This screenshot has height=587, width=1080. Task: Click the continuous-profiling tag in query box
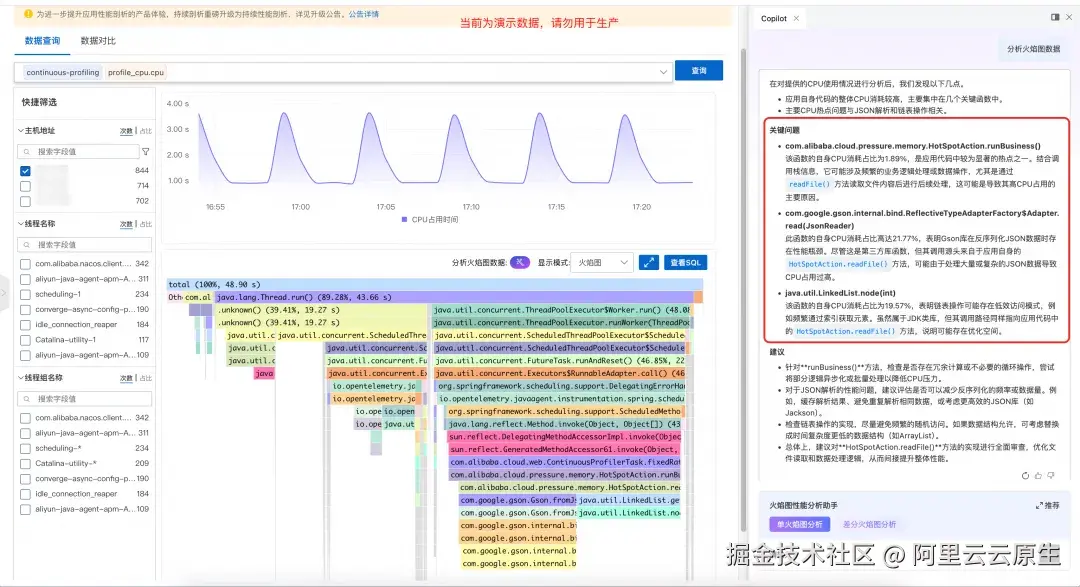pos(63,72)
